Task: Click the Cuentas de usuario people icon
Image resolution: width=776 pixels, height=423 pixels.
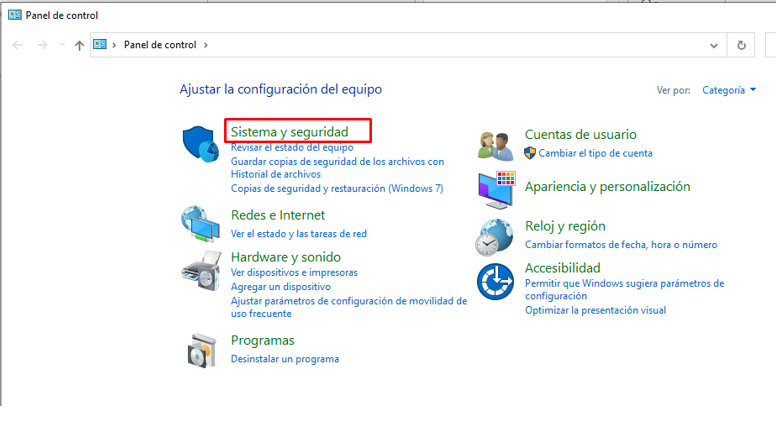Action: click(496, 146)
